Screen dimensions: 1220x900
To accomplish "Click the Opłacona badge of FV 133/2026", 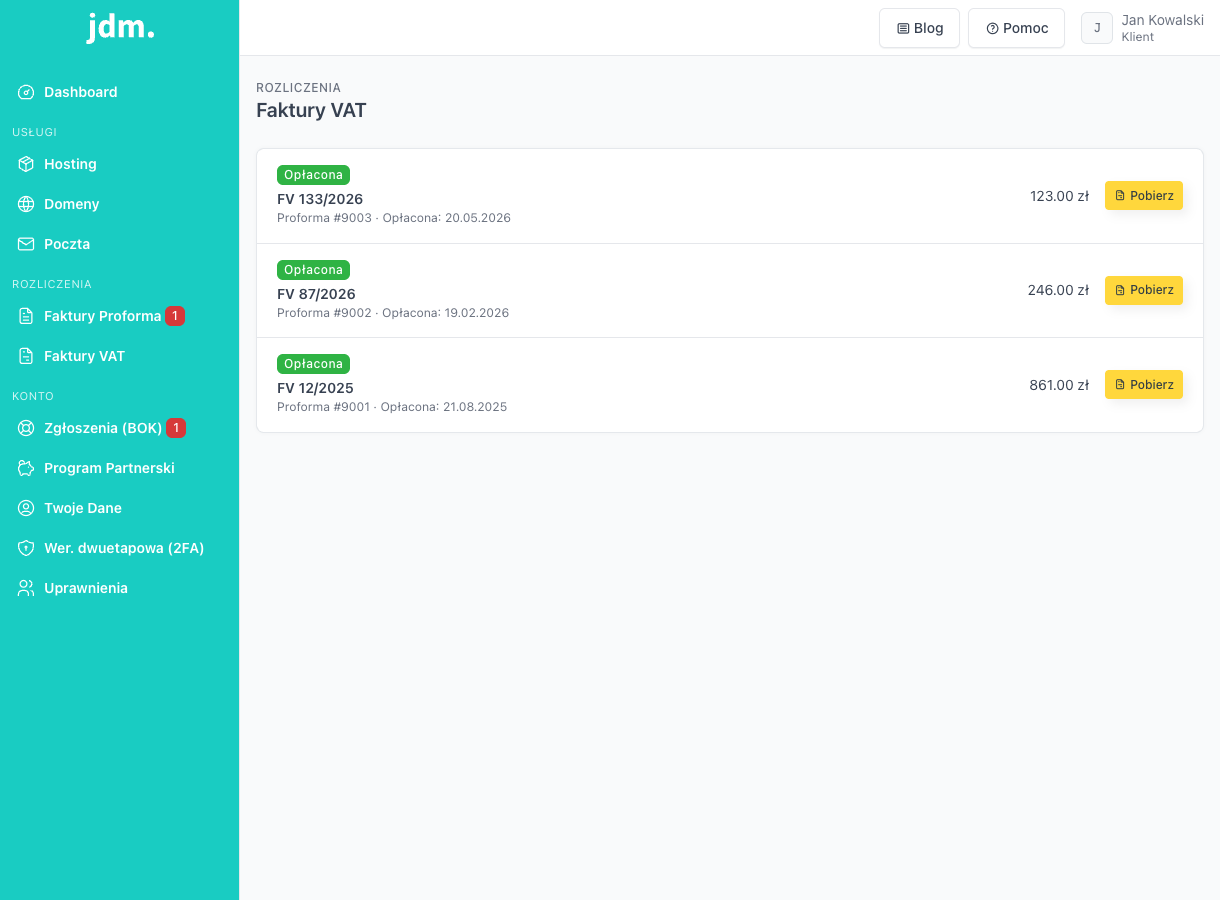I will pos(313,175).
